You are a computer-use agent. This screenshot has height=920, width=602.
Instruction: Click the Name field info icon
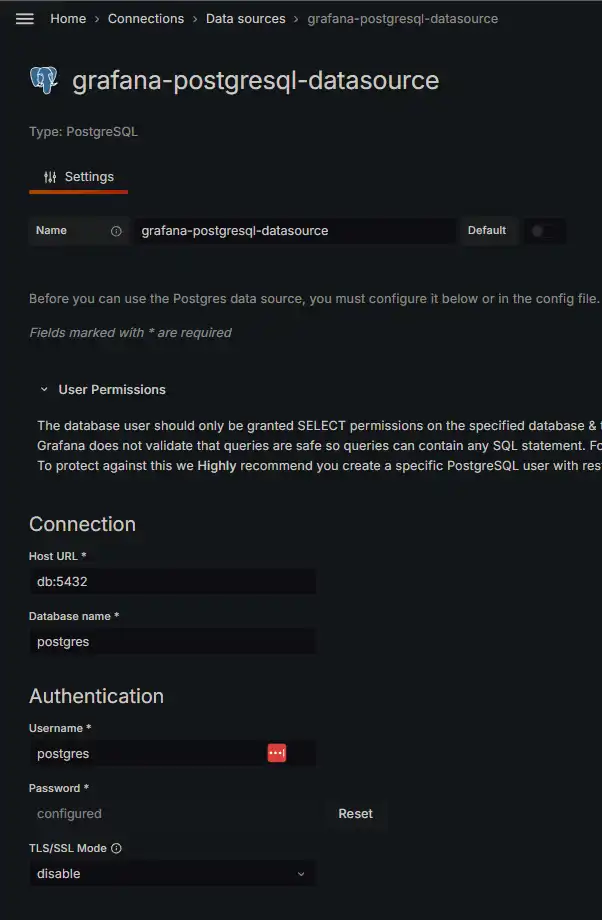click(116, 231)
